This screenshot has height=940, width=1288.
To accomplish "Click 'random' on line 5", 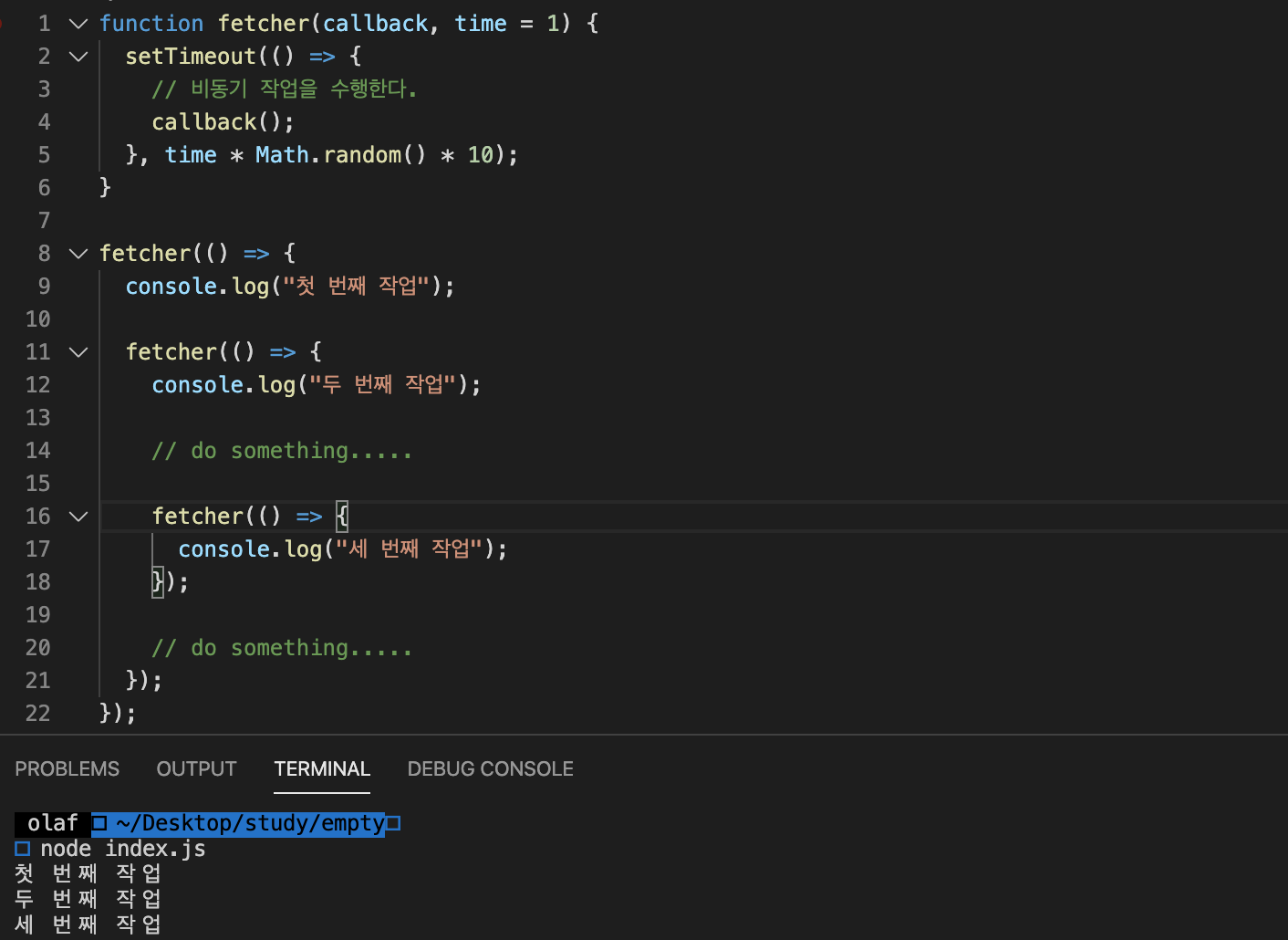I will click(362, 155).
